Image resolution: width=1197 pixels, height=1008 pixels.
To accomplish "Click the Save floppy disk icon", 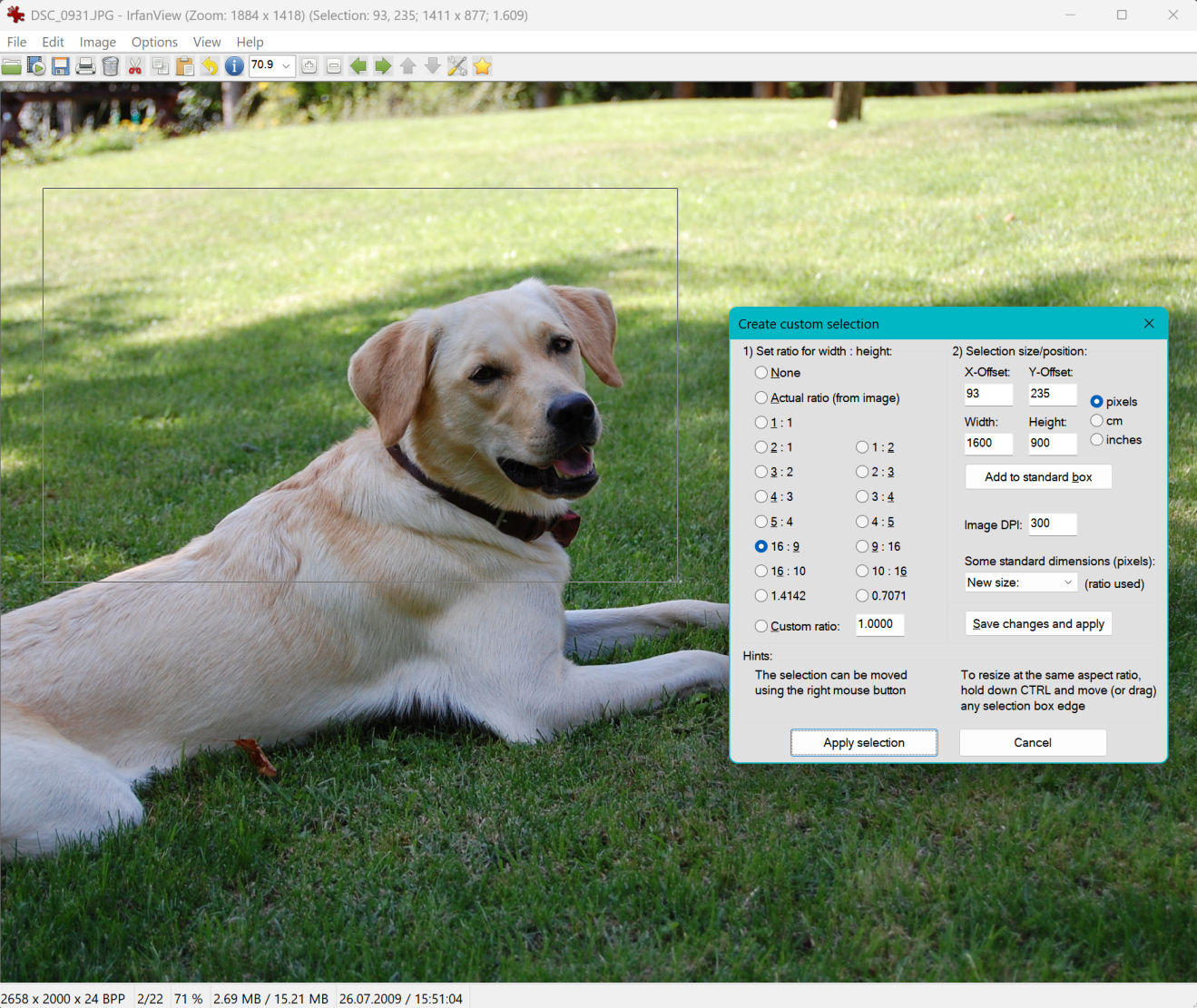I will tap(61, 66).
